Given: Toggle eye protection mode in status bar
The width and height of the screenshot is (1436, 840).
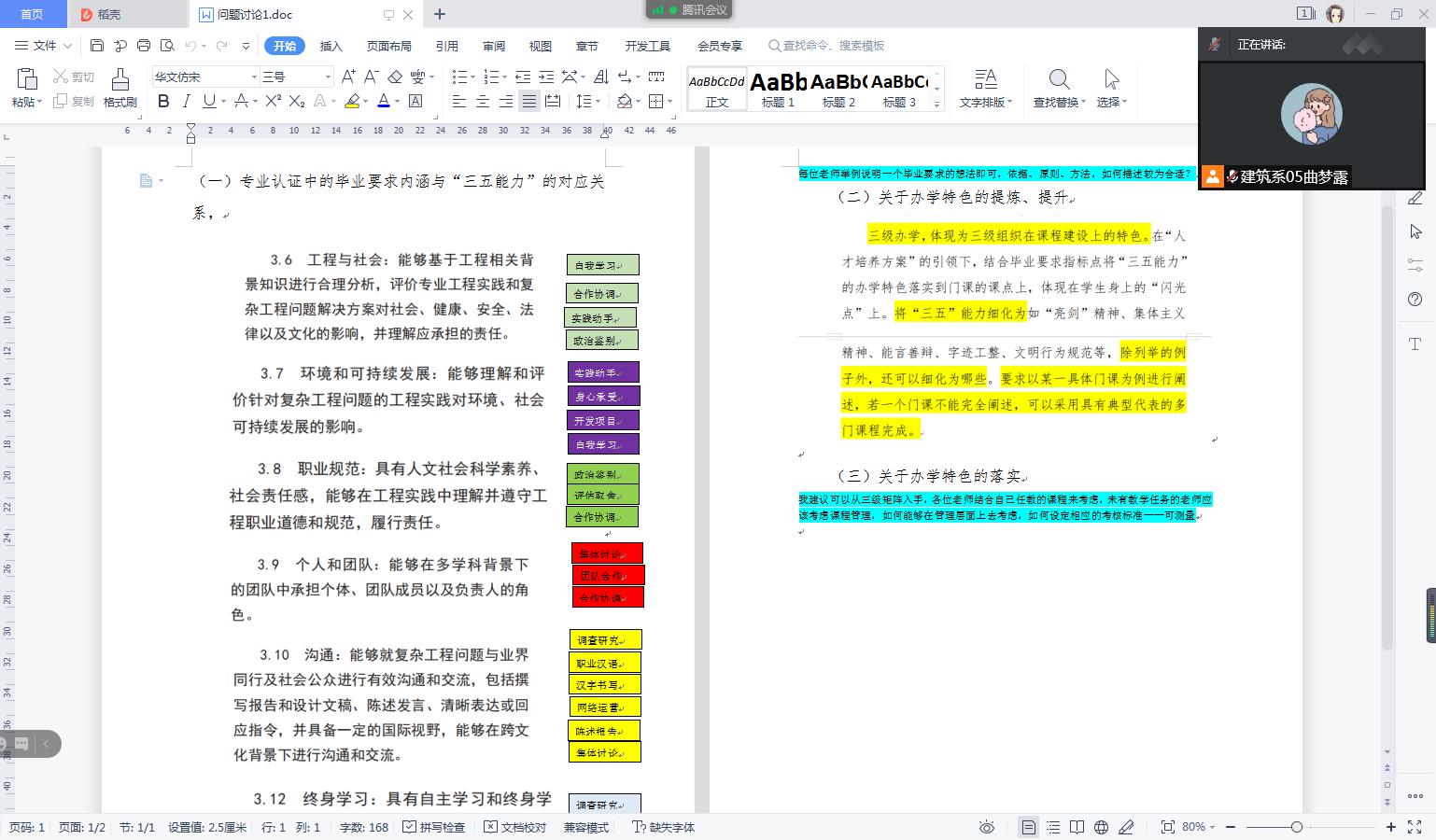Looking at the screenshot, I should coord(987,827).
